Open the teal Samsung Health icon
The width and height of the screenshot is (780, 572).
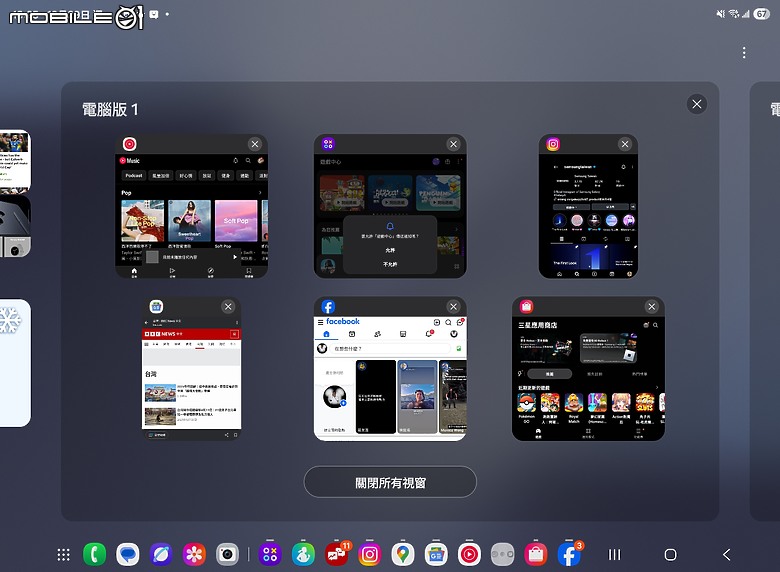click(x=303, y=555)
